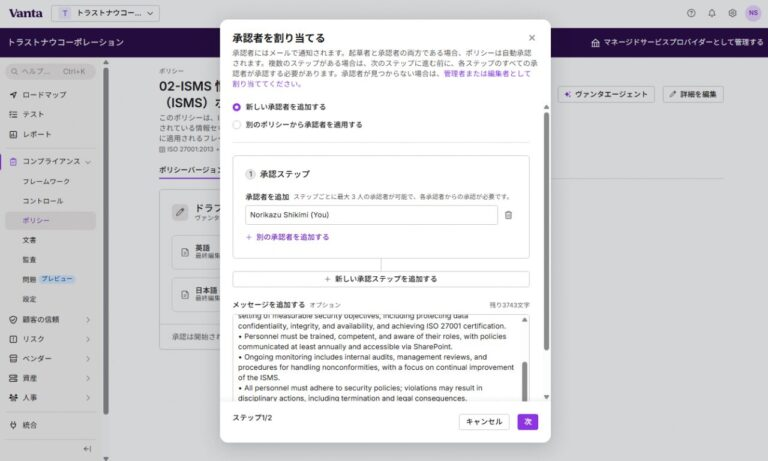Viewport: 768px width, 461px height.
Task: Click the 人事 people icon in the sidebar
Action: 13,398
